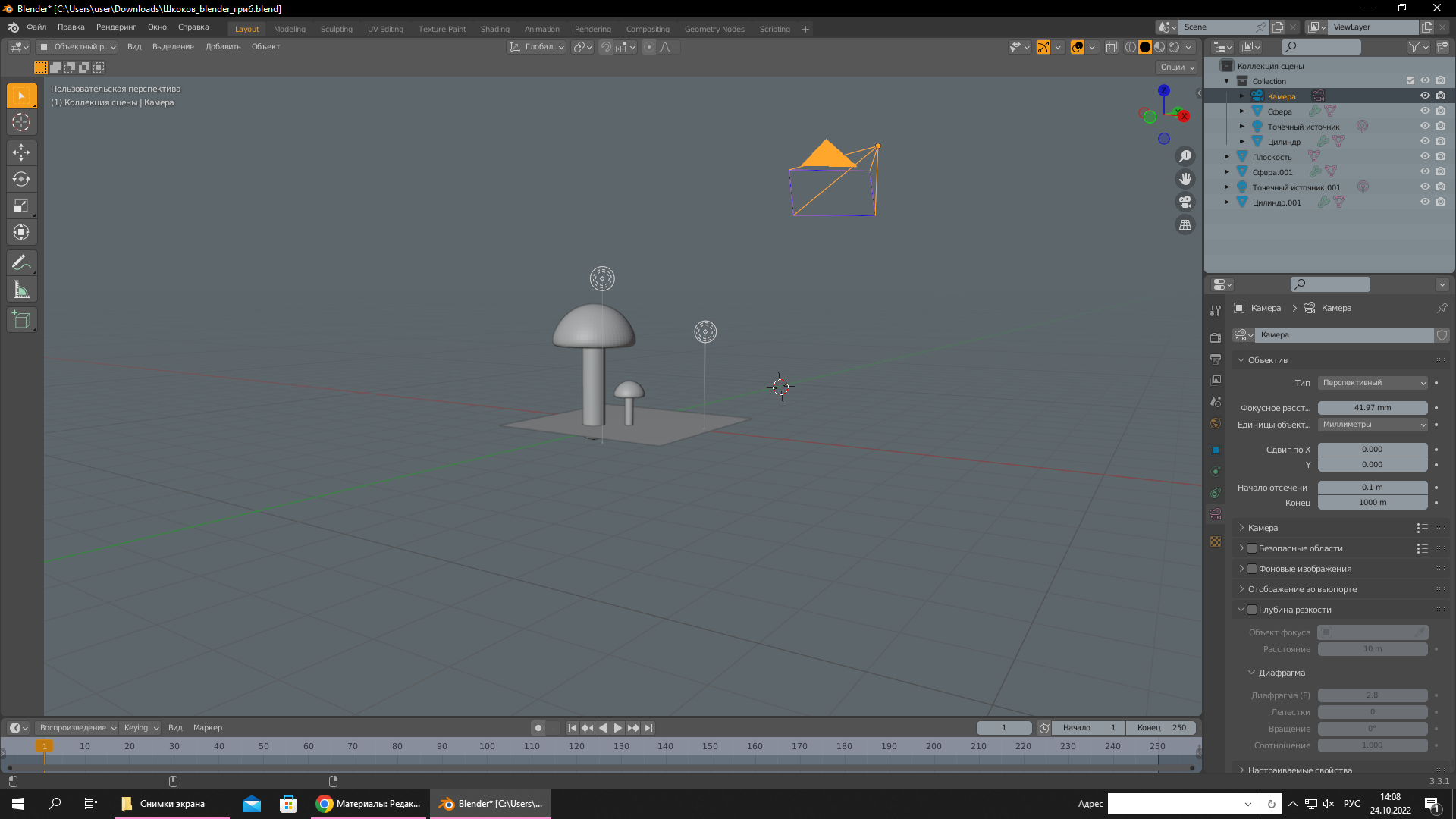Open the Tool properties tab icon

pyautogui.click(x=1216, y=311)
